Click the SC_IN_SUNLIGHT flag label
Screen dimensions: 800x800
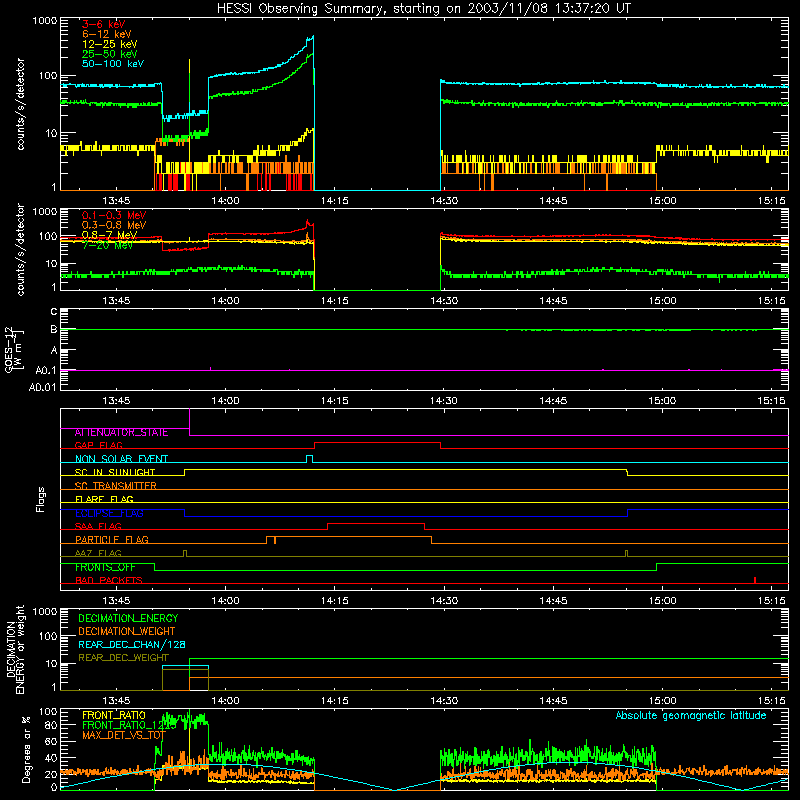click(115, 472)
